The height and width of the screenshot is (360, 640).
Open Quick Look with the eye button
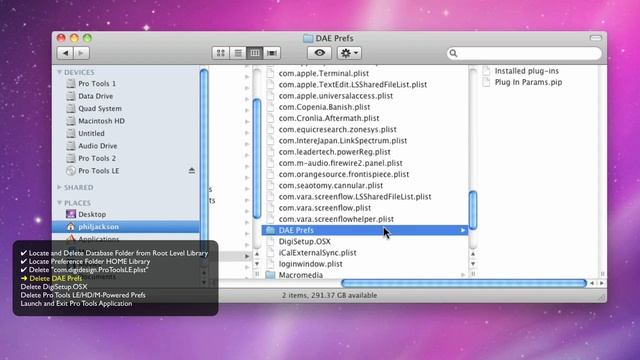pos(319,53)
